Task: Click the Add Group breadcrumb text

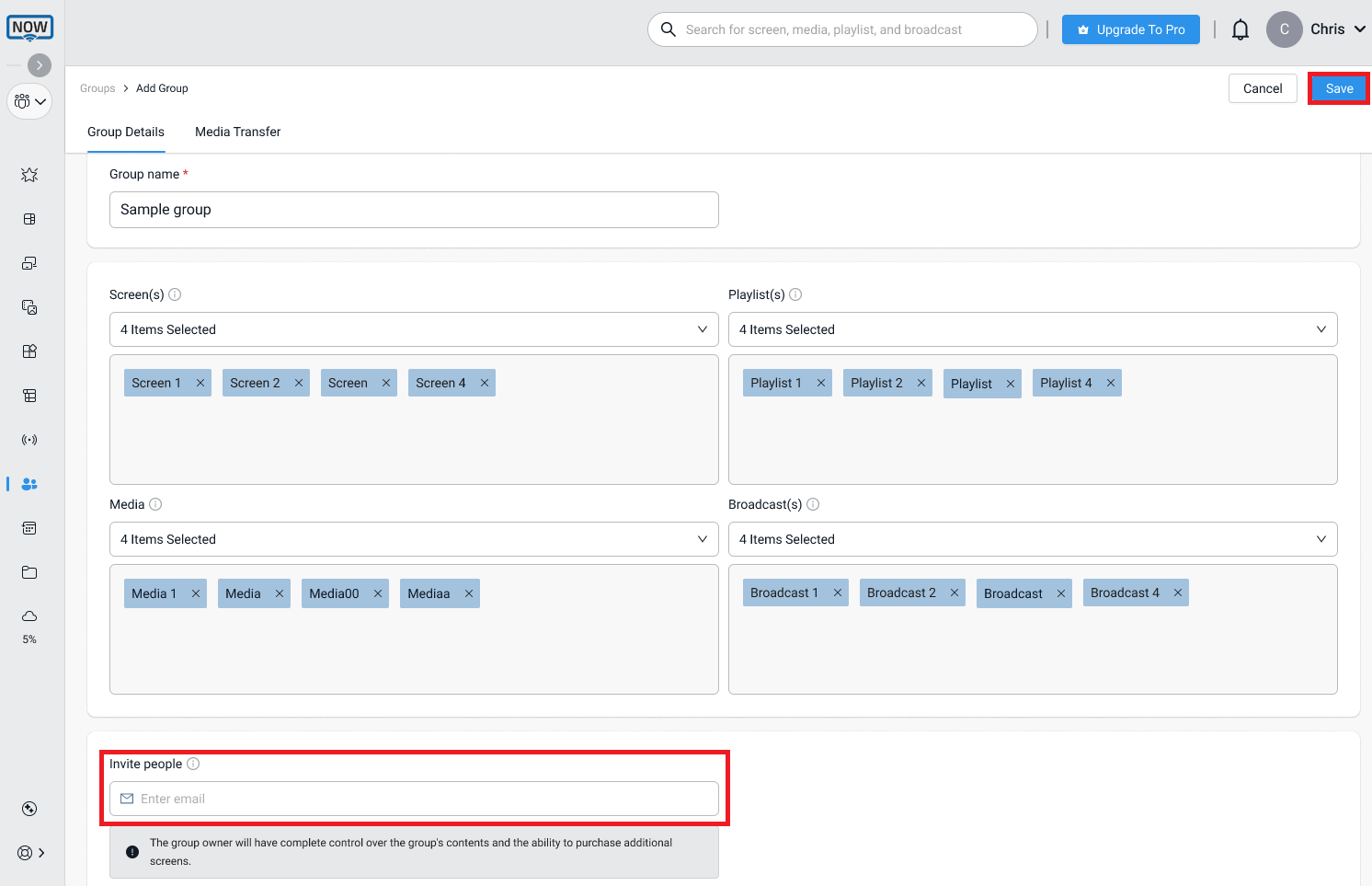Action: [162, 88]
